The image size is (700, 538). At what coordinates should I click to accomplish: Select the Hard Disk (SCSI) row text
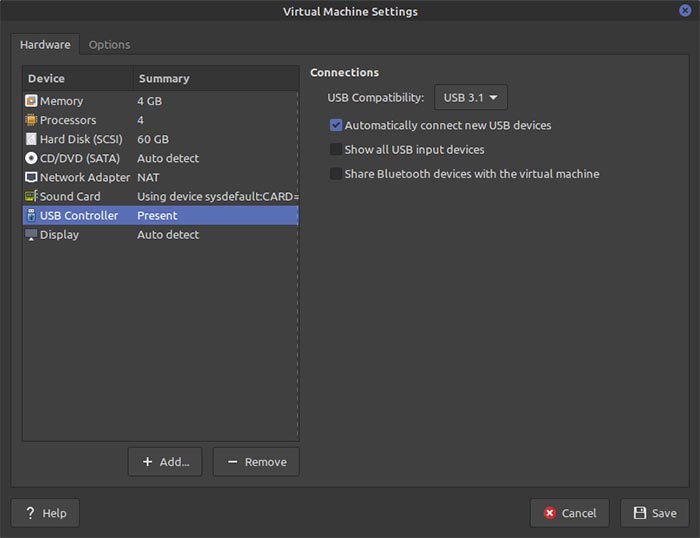pos(81,139)
